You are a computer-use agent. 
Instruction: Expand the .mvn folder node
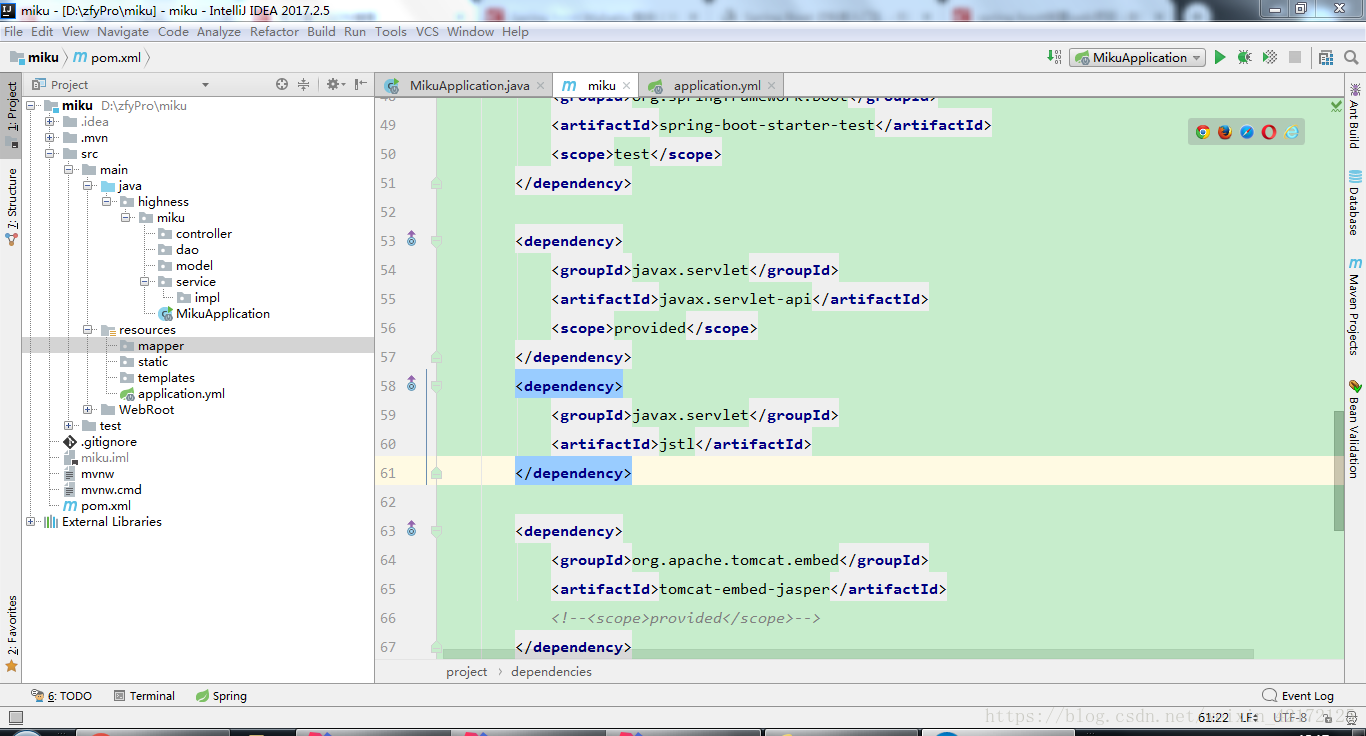(x=50, y=138)
